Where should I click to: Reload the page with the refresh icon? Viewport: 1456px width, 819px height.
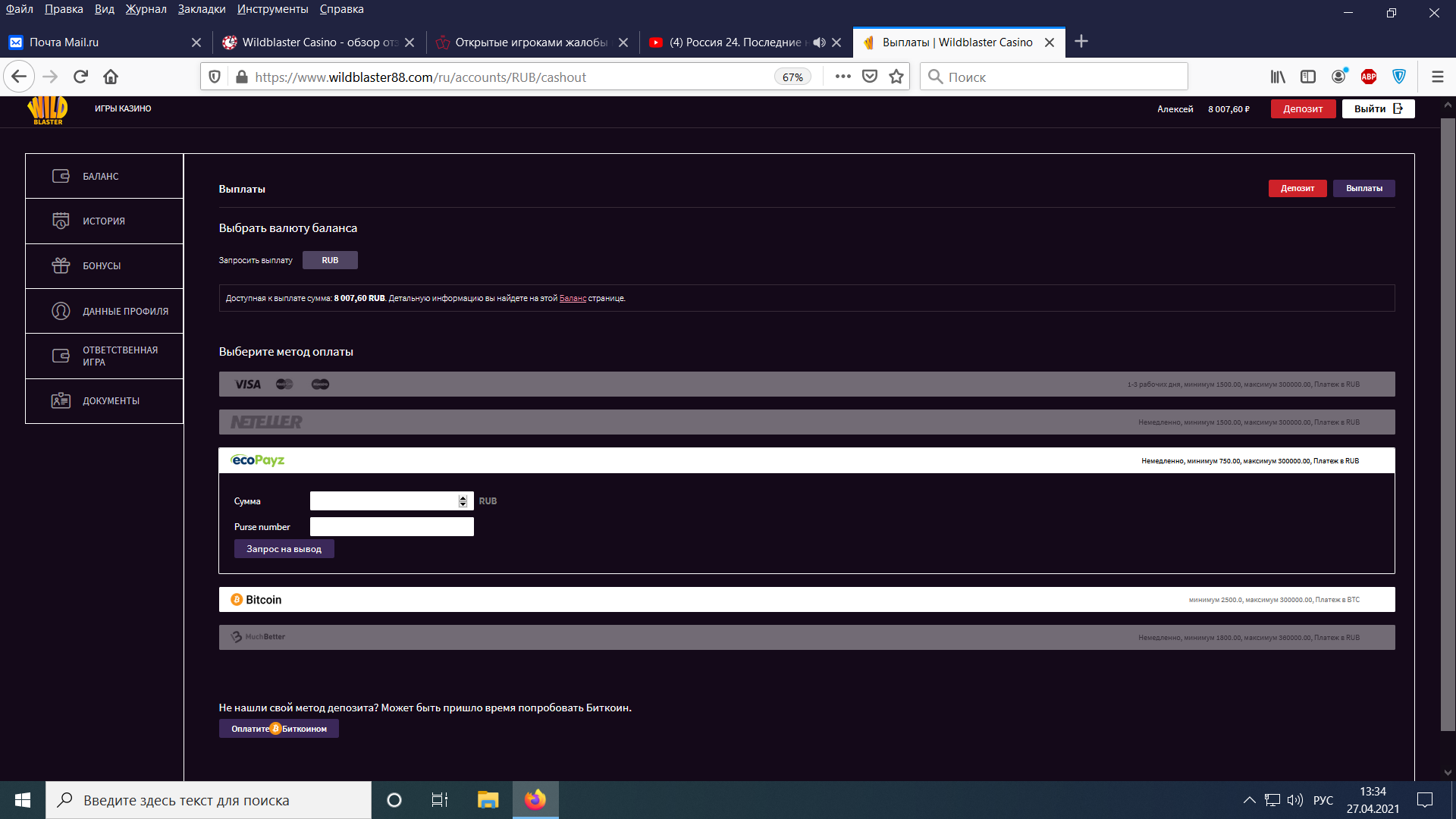click(80, 77)
